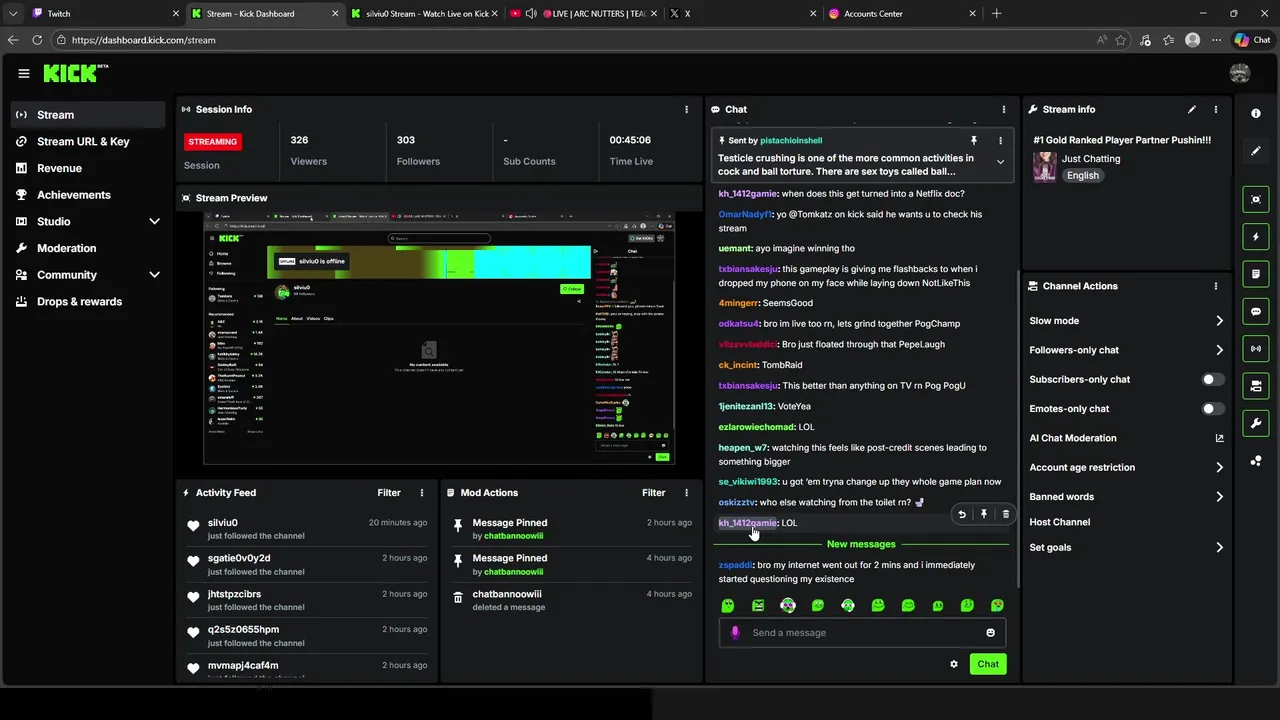The width and height of the screenshot is (1280, 720).
Task: Reply to kh_1412gamie's LOL message
Action: coord(962,514)
